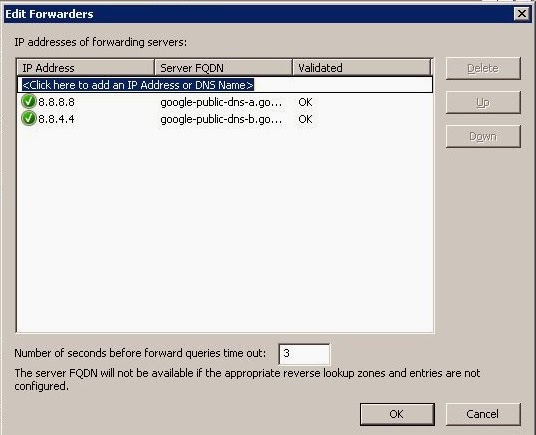This screenshot has width=536, height=435.
Task: Select the 8.8.8.8 IP address entry
Action: coord(56,102)
